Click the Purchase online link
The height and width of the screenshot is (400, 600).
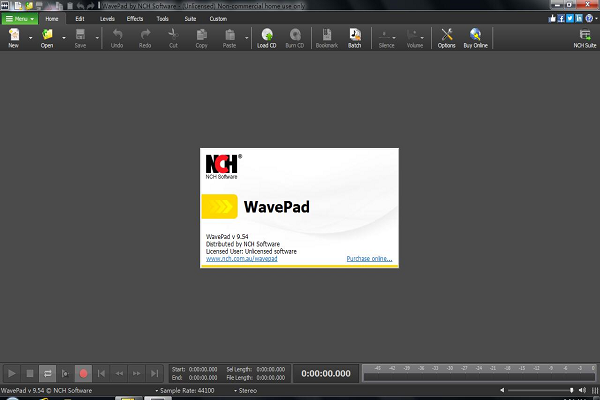point(369,258)
